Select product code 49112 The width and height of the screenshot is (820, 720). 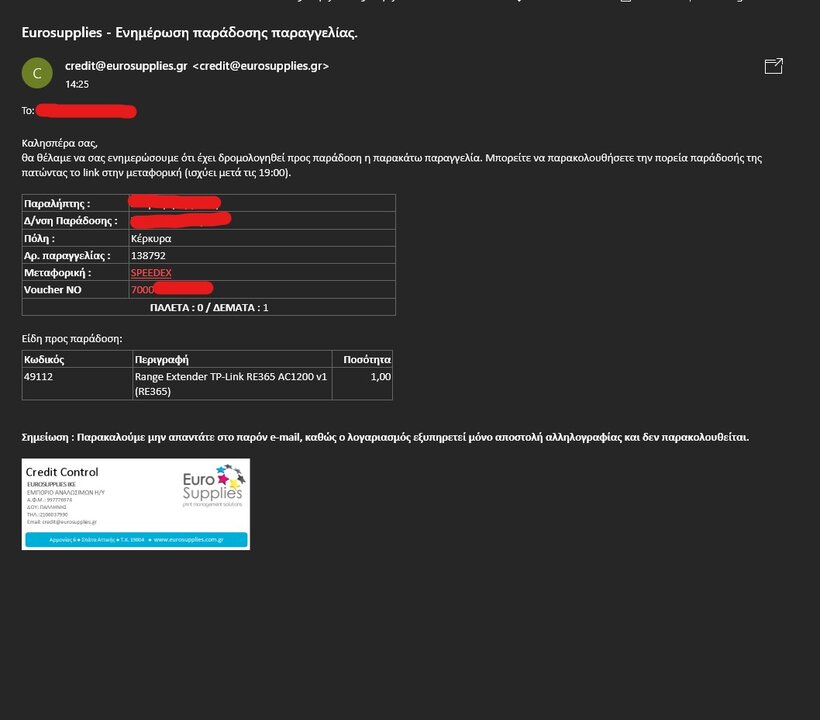[38, 376]
